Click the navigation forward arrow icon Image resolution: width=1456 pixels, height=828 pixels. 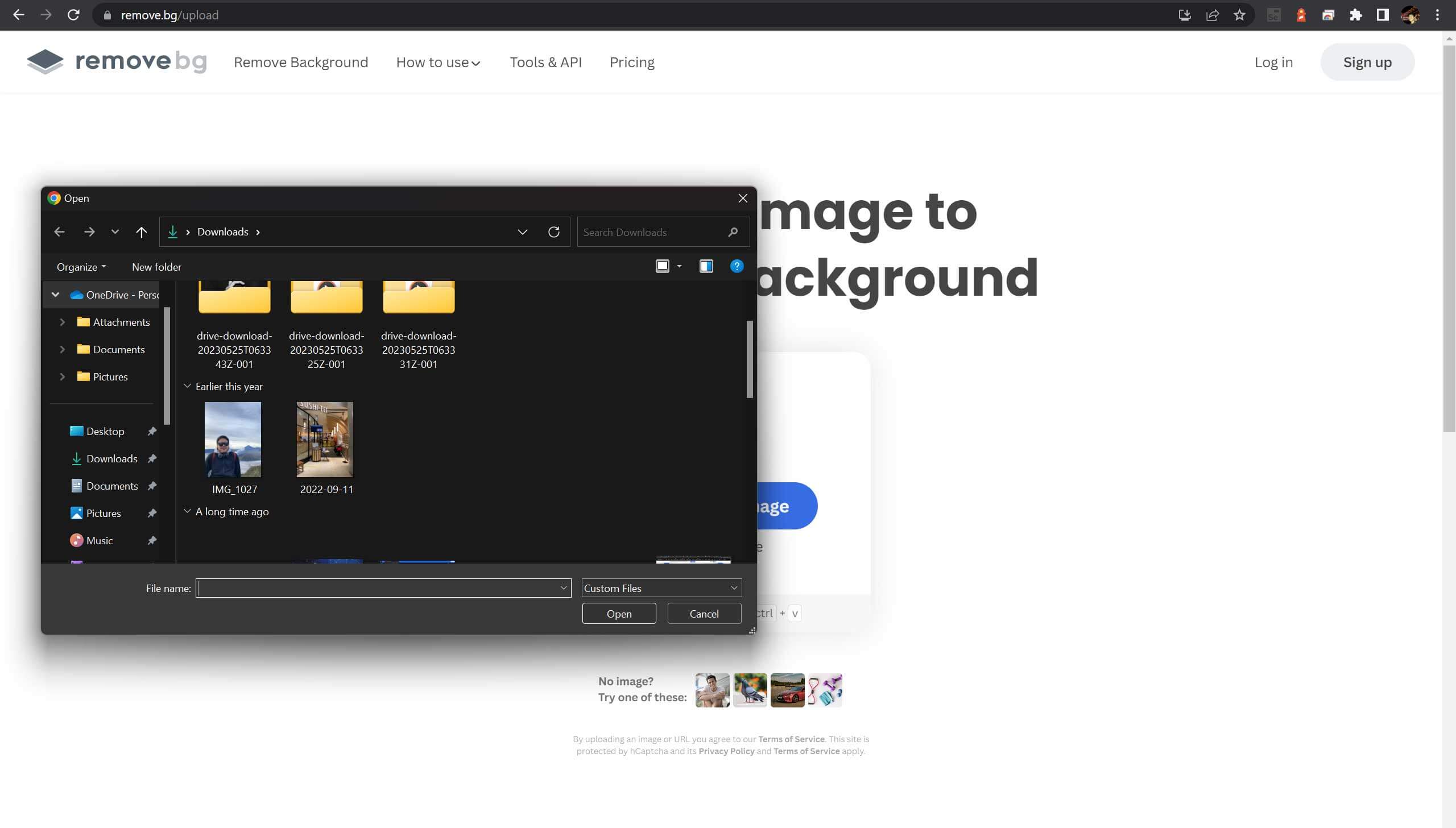[x=88, y=231]
